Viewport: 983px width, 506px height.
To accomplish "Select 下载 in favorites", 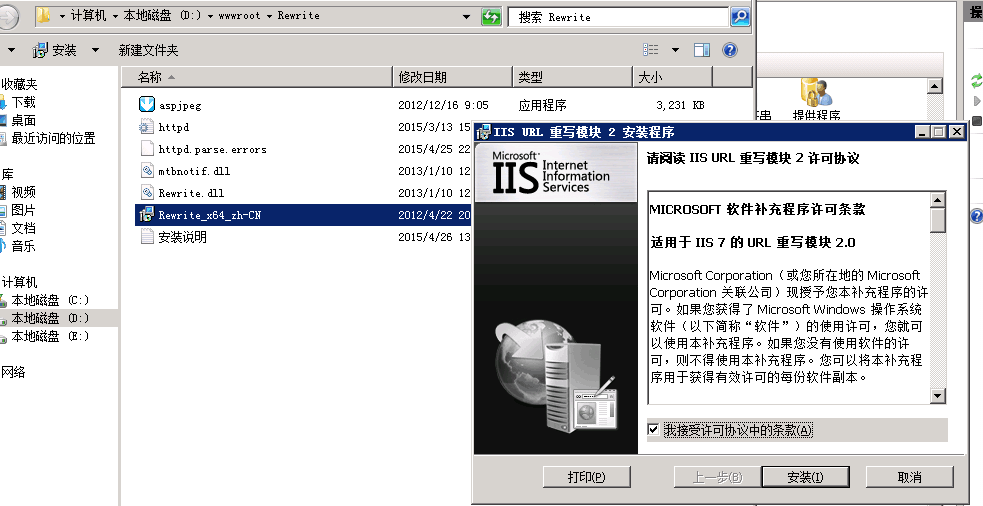I will coord(23,102).
